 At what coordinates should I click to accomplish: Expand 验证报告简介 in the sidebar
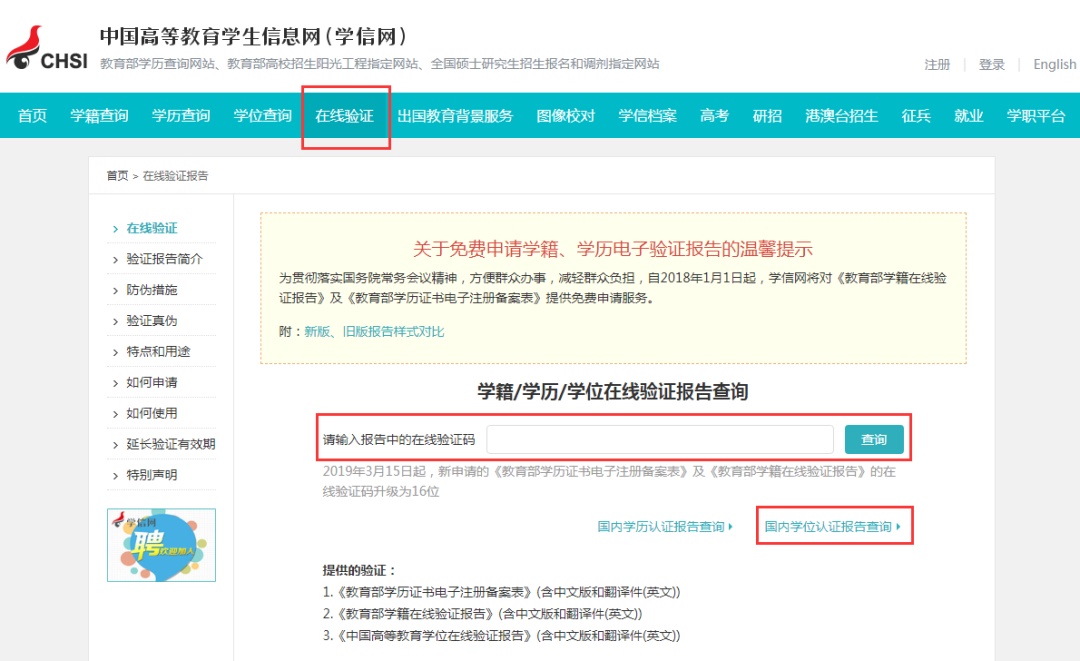click(164, 259)
